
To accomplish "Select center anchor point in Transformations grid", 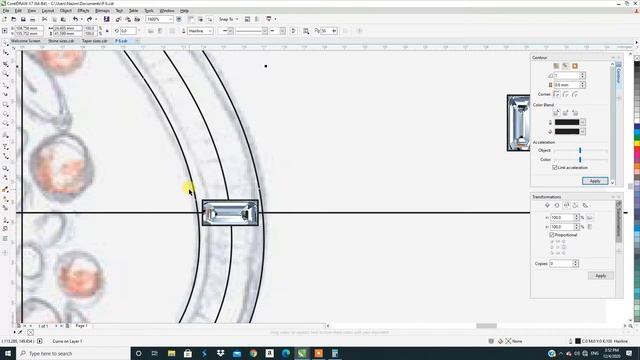I will (558, 247).
